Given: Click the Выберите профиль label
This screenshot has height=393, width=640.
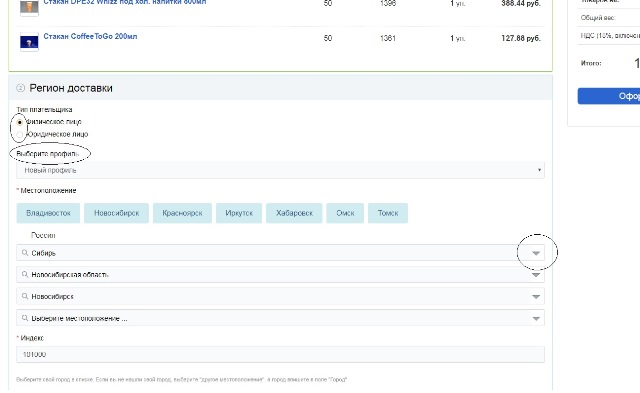Looking at the screenshot, I should tap(47, 154).
